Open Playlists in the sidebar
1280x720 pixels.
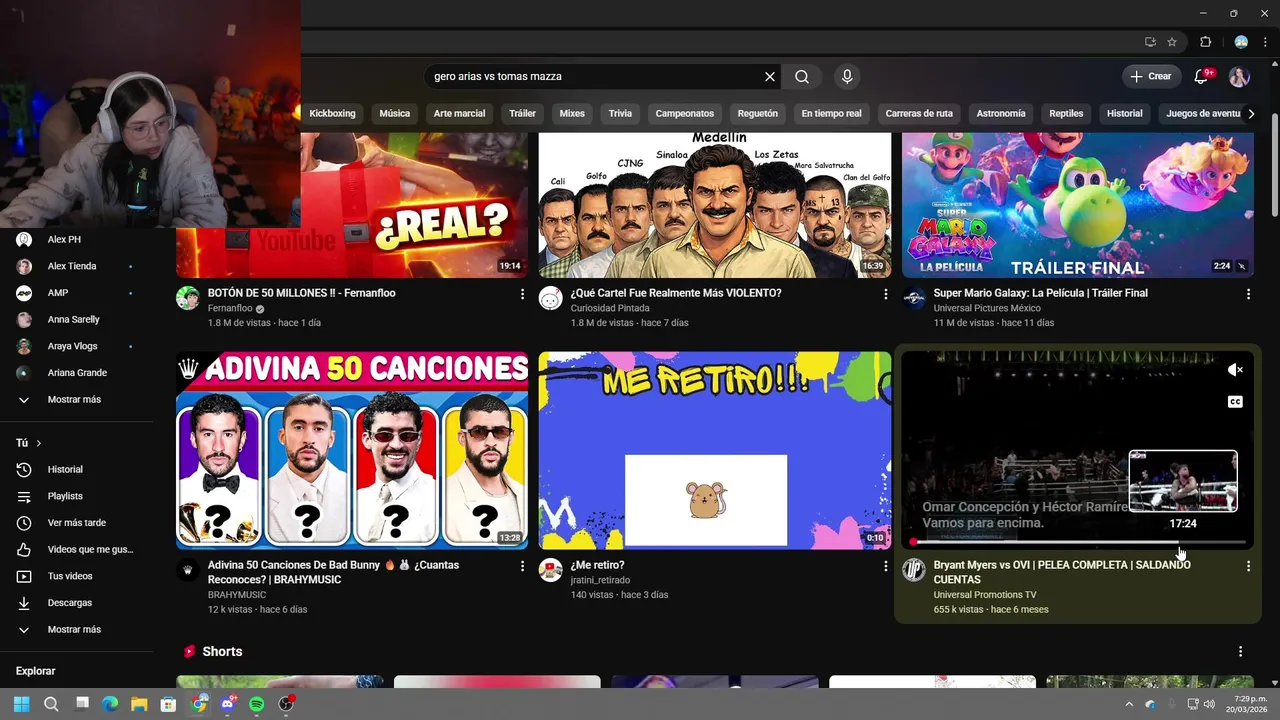coord(77,497)
